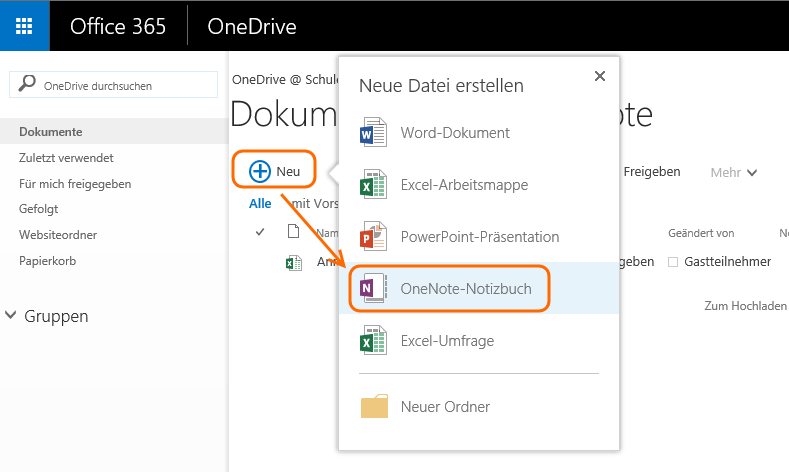Switch to the Alle view tab
This screenshot has height=472, width=789.
click(260, 203)
